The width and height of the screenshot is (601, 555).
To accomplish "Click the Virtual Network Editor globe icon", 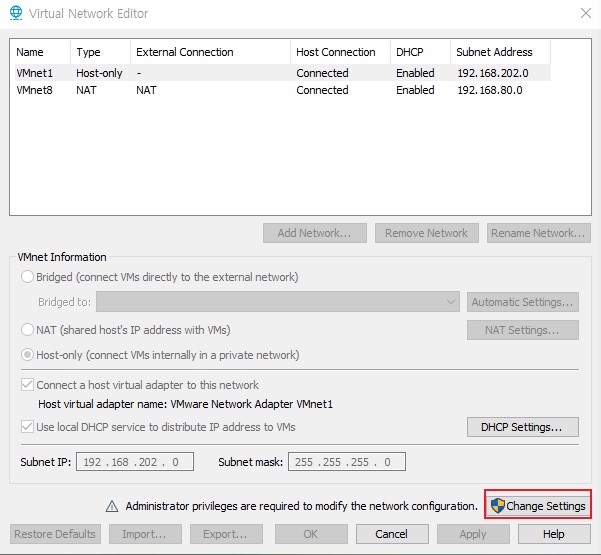I will 16,13.
